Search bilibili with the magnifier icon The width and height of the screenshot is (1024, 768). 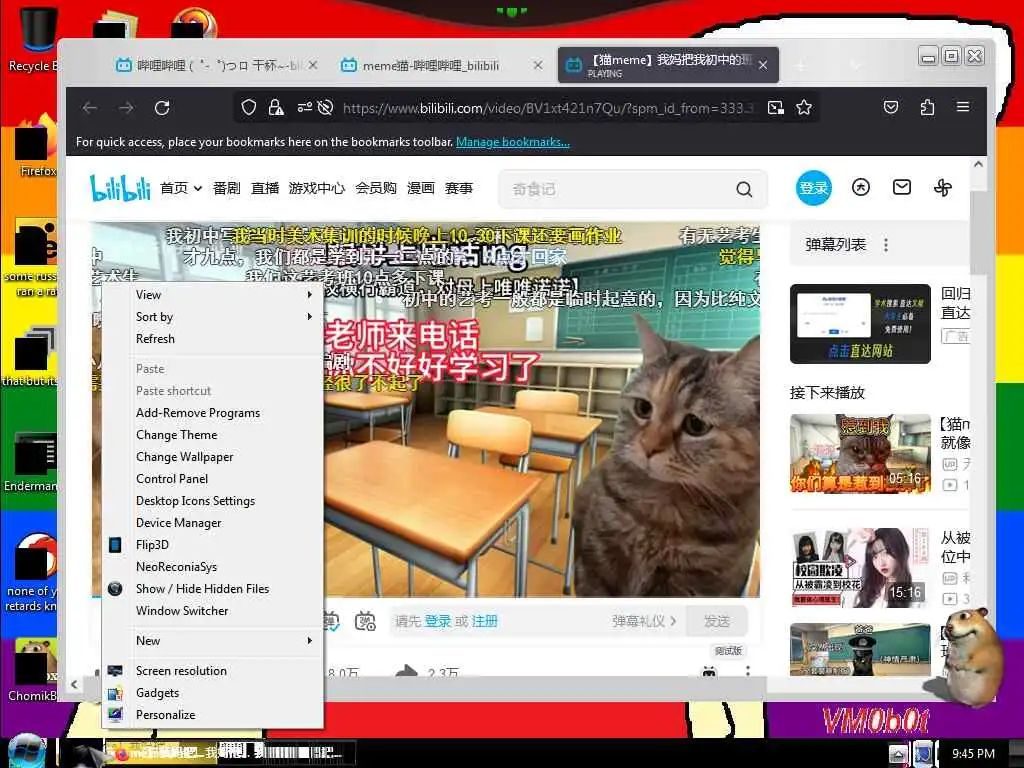click(744, 189)
